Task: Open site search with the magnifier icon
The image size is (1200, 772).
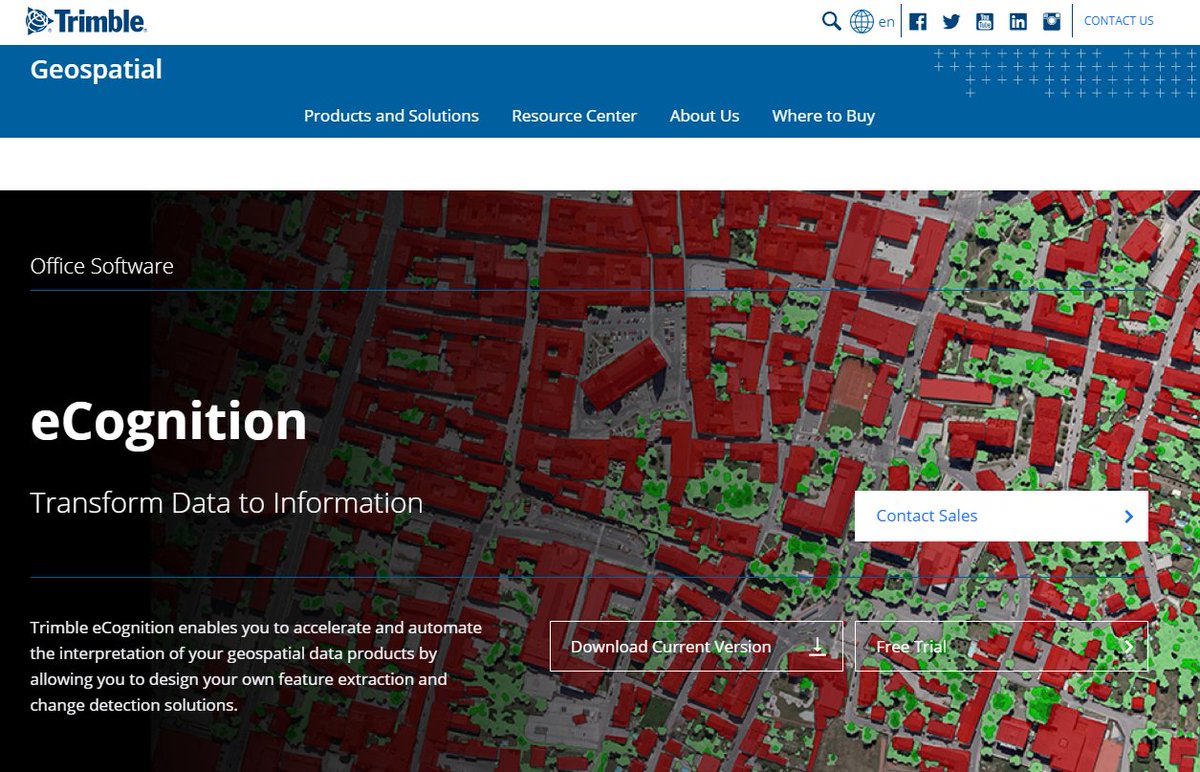Action: (829, 19)
